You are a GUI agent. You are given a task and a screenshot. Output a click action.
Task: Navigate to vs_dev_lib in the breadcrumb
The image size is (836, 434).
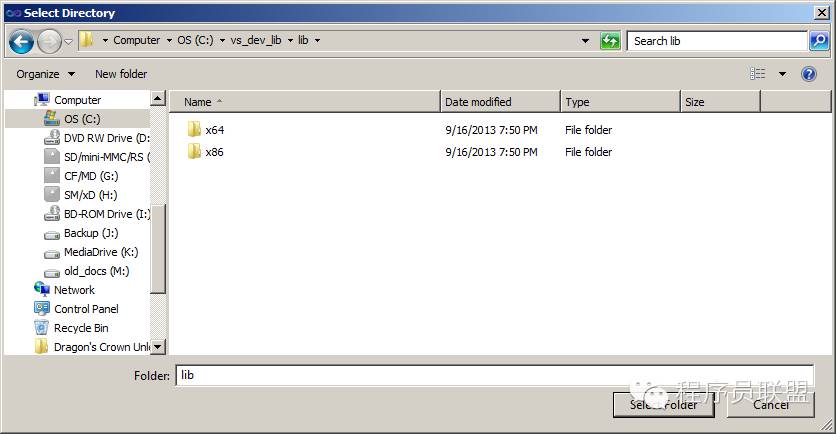tap(256, 40)
